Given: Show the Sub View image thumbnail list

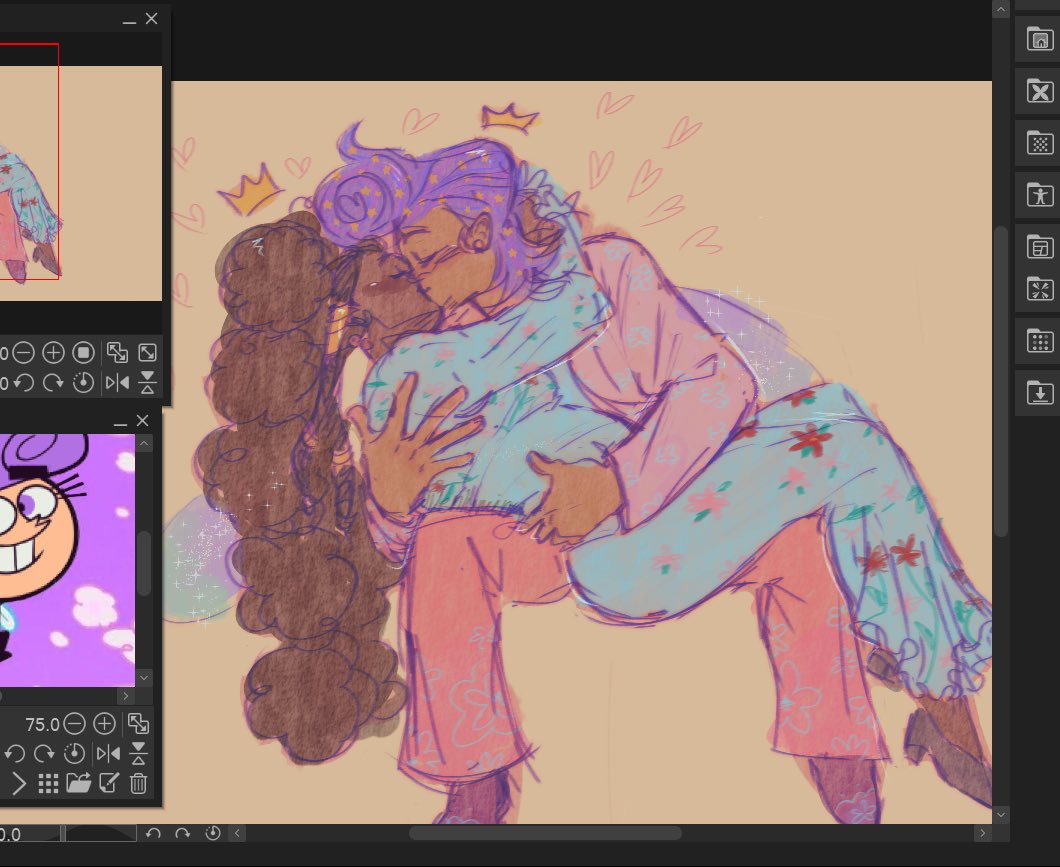Looking at the screenshot, I should pos(48,784).
